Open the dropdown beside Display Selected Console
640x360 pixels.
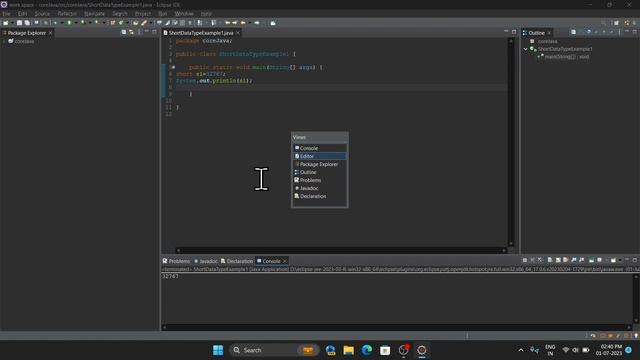[607, 260]
